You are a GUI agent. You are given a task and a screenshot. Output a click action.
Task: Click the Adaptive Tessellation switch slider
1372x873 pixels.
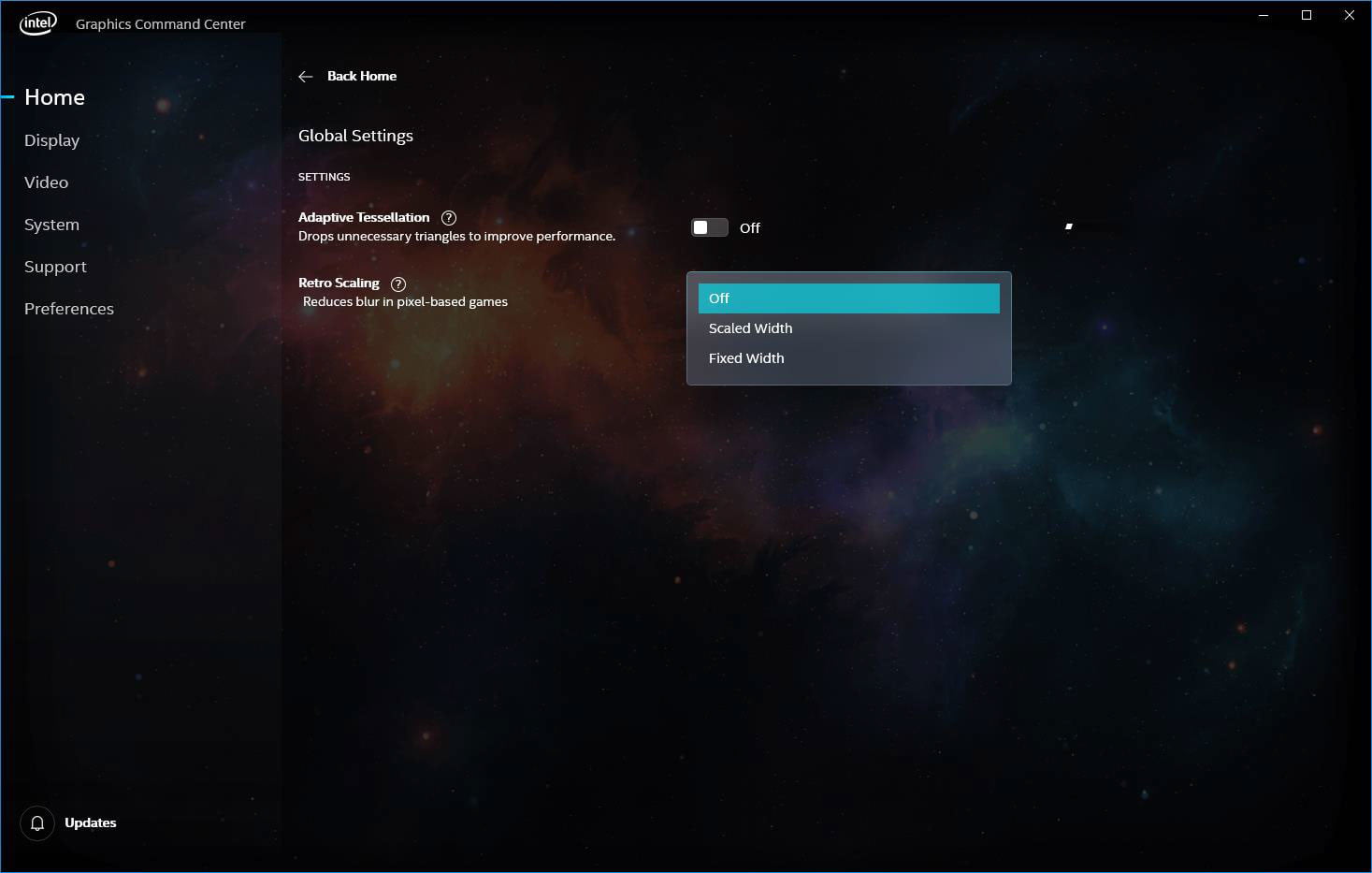701,227
